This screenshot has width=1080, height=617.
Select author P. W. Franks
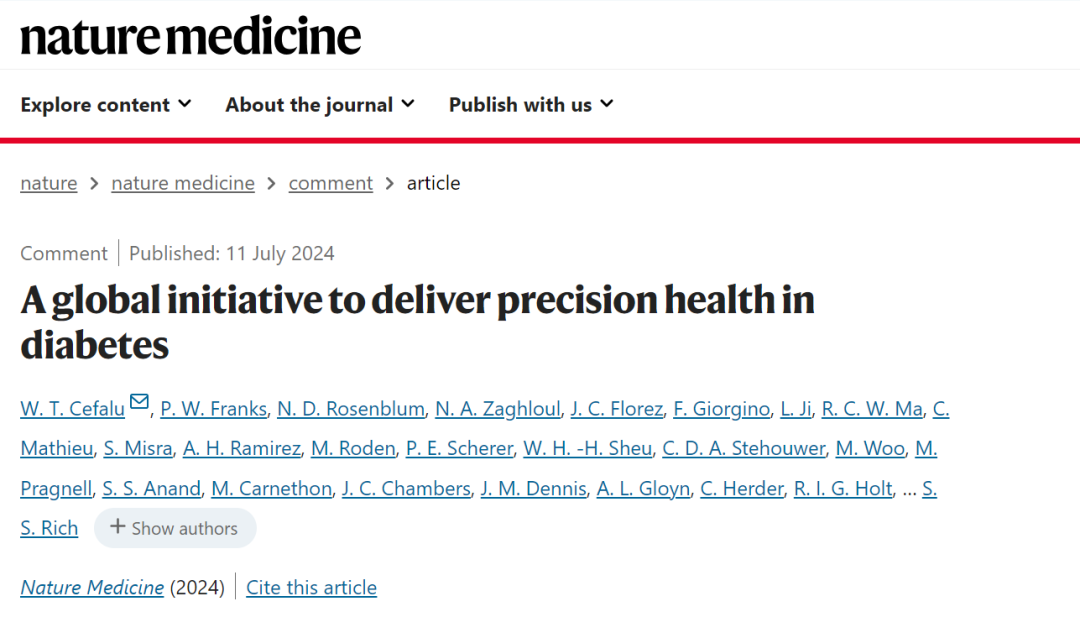point(214,409)
